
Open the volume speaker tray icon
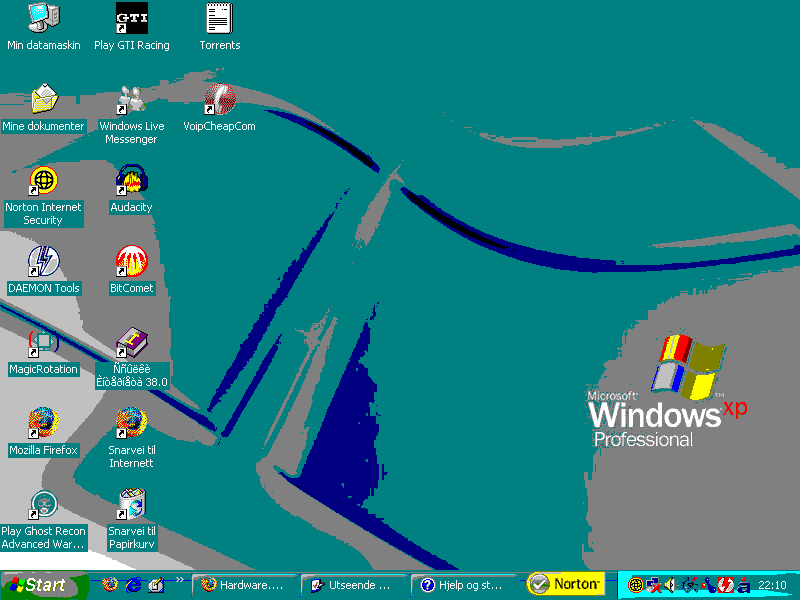click(670, 585)
